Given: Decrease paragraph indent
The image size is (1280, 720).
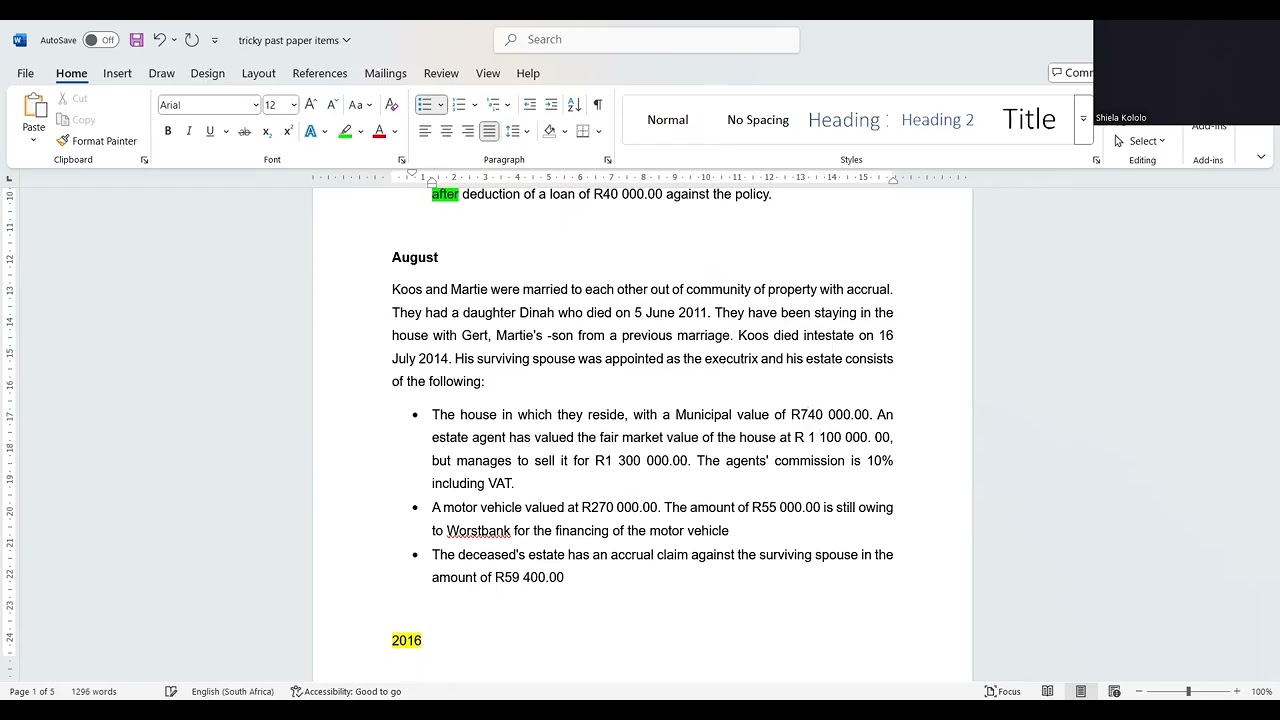Looking at the screenshot, I should point(530,105).
